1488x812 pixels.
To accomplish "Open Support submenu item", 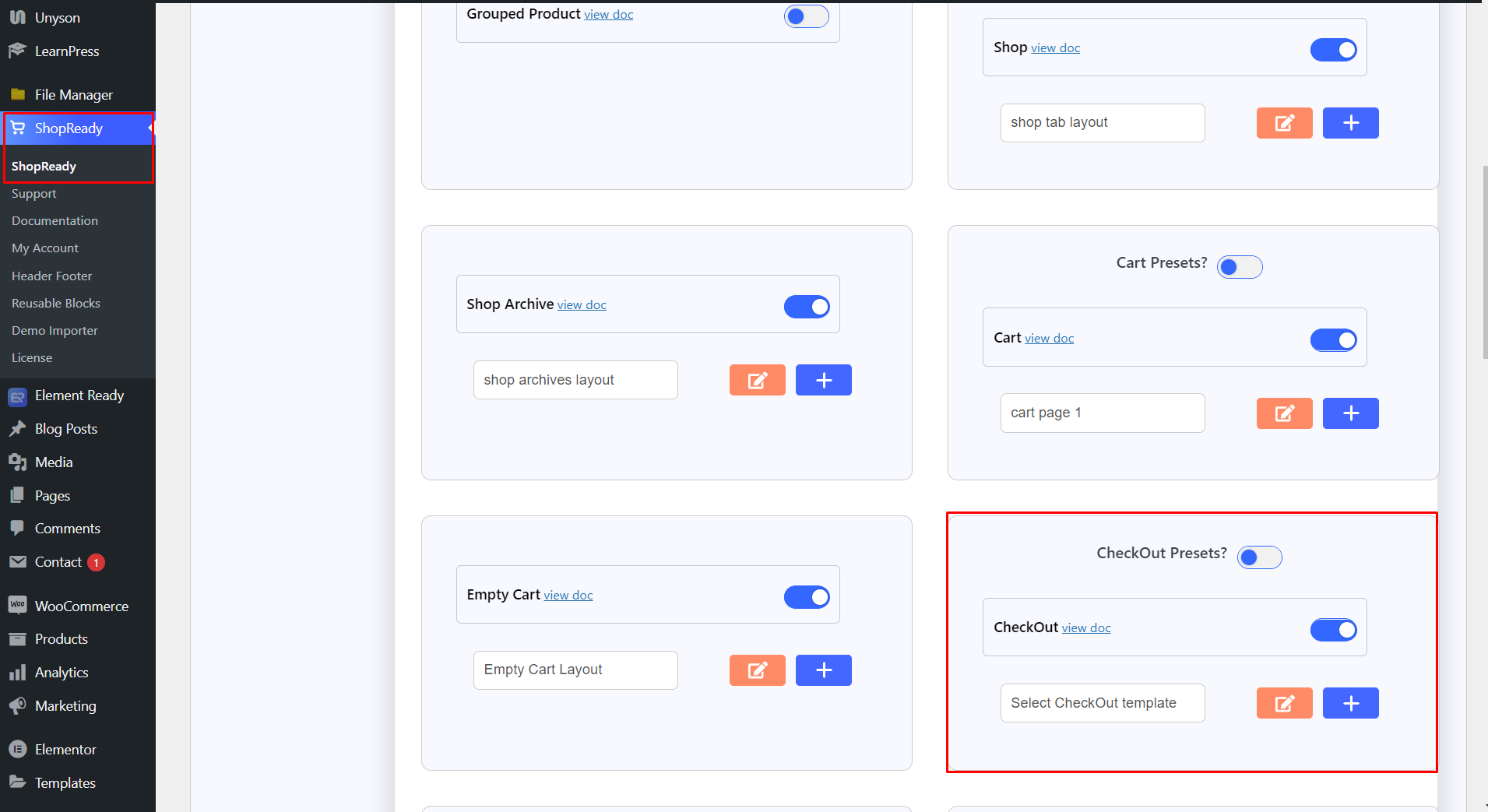I will (33, 194).
